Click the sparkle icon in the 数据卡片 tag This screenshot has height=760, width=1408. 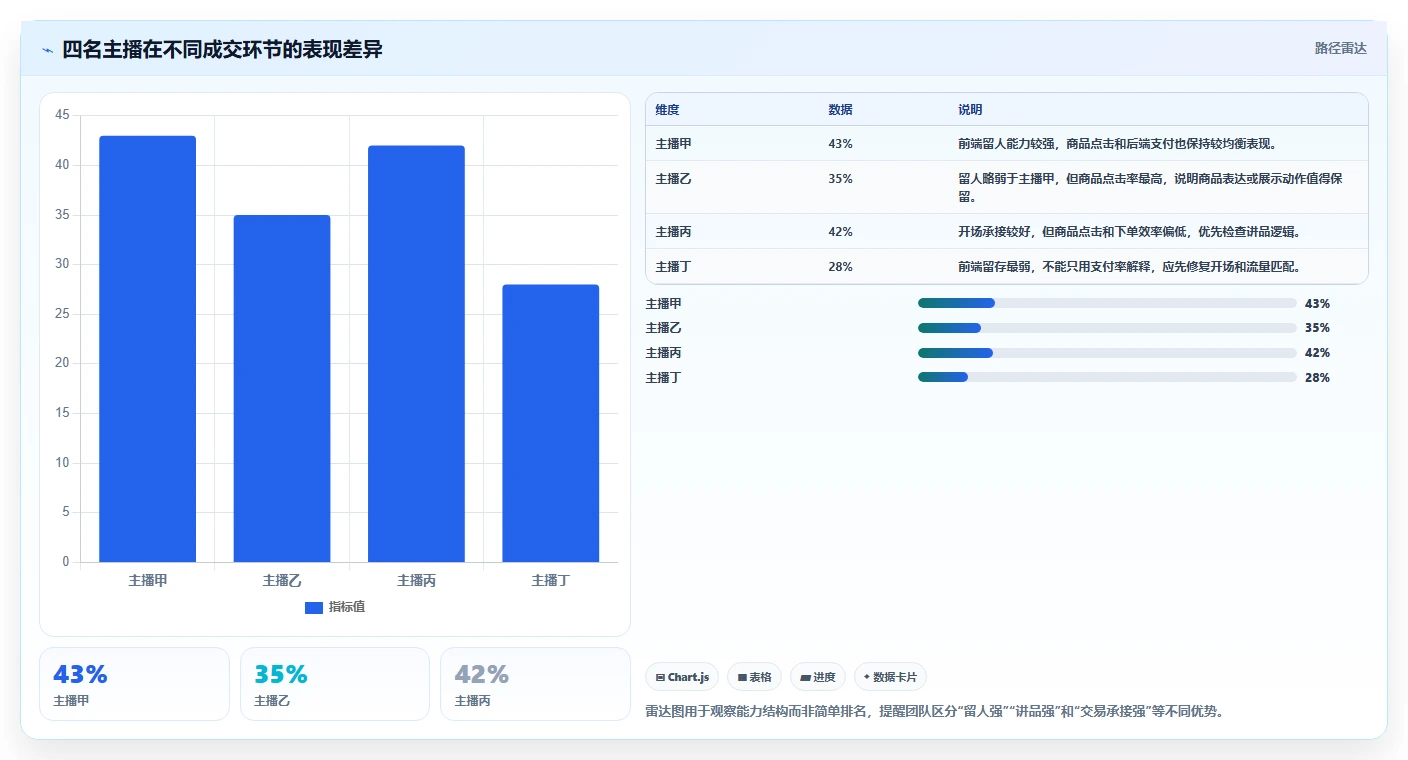(x=867, y=677)
